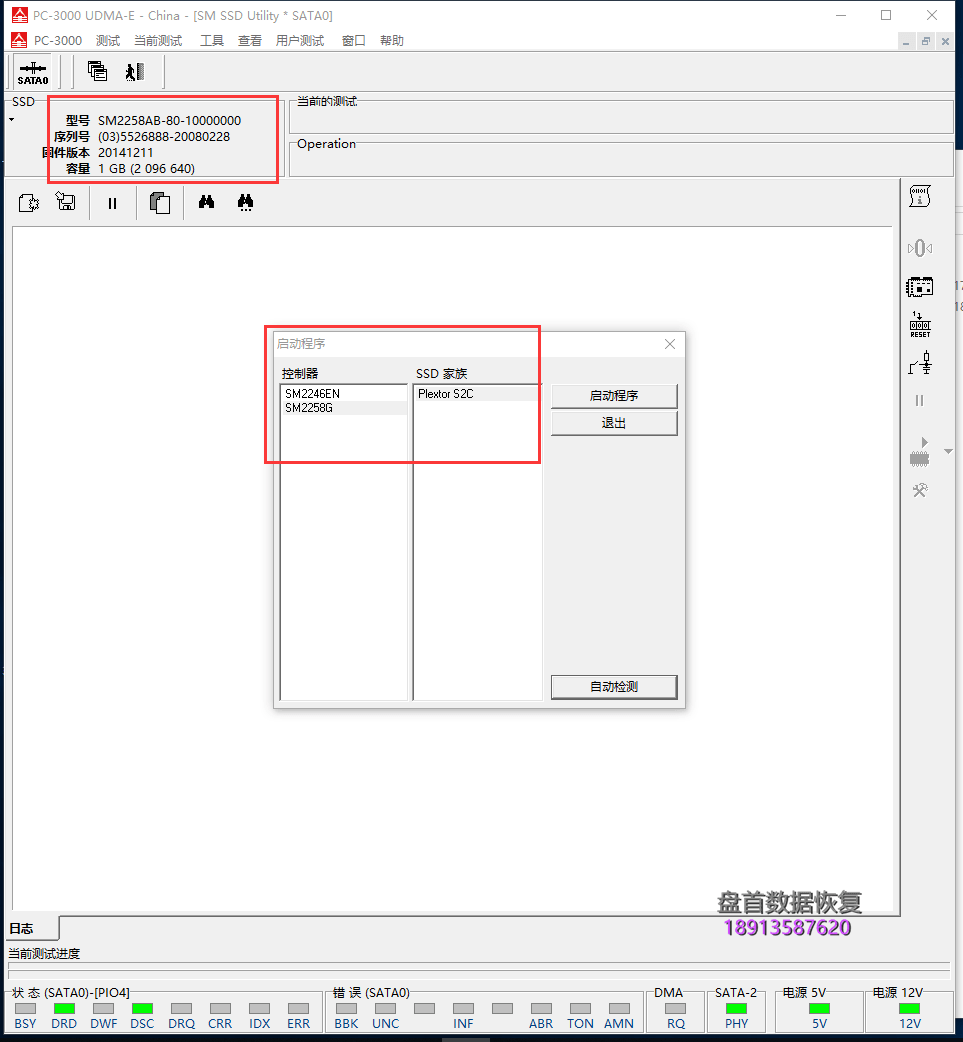Viewport: 963px width, 1042px height.
Task: Click the exit utility running-man icon
Action: 135,71
